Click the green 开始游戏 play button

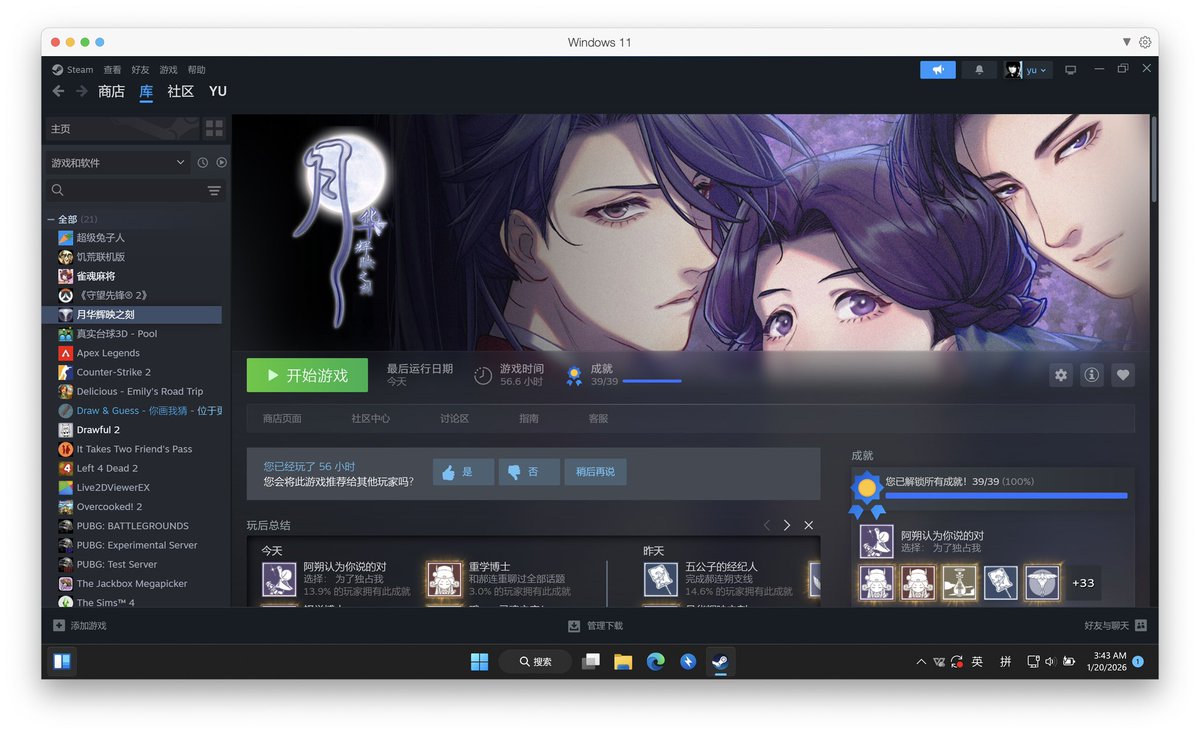[x=307, y=375]
